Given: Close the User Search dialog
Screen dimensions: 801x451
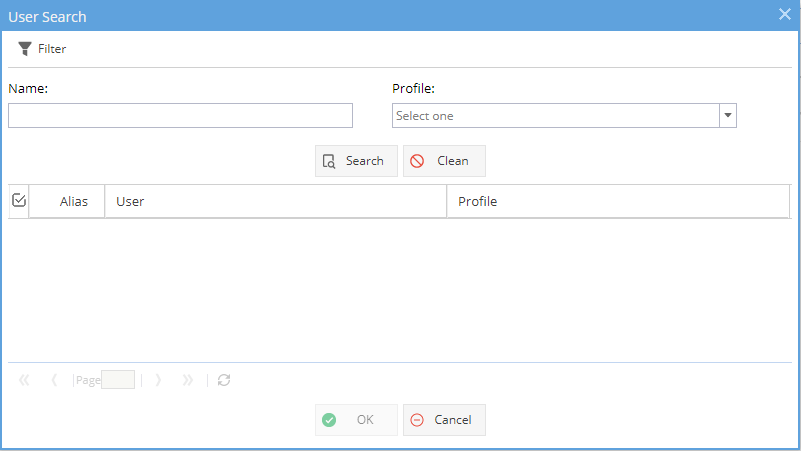Looking at the screenshot, I should 785,14.
